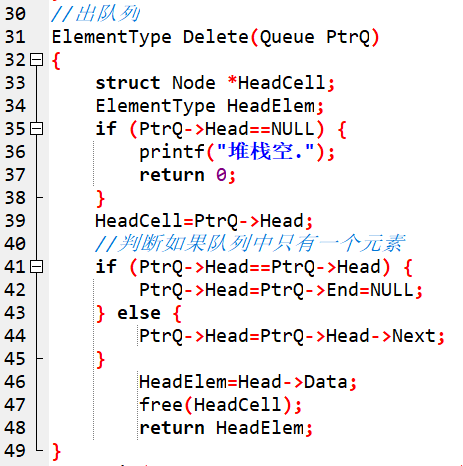Collapse the fold marker at line 32

tap(37, 60)
